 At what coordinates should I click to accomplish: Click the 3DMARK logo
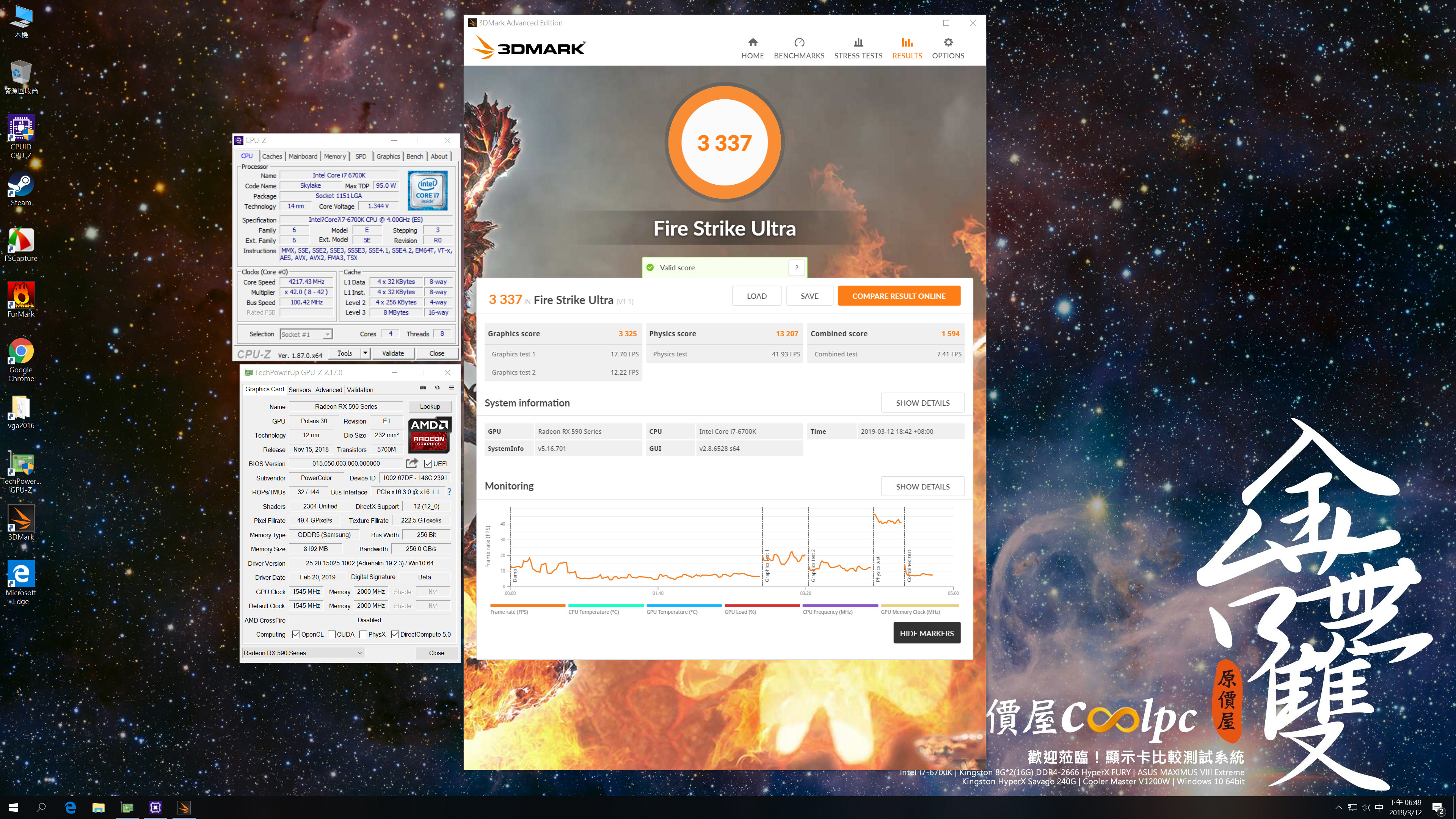[529, 47]
